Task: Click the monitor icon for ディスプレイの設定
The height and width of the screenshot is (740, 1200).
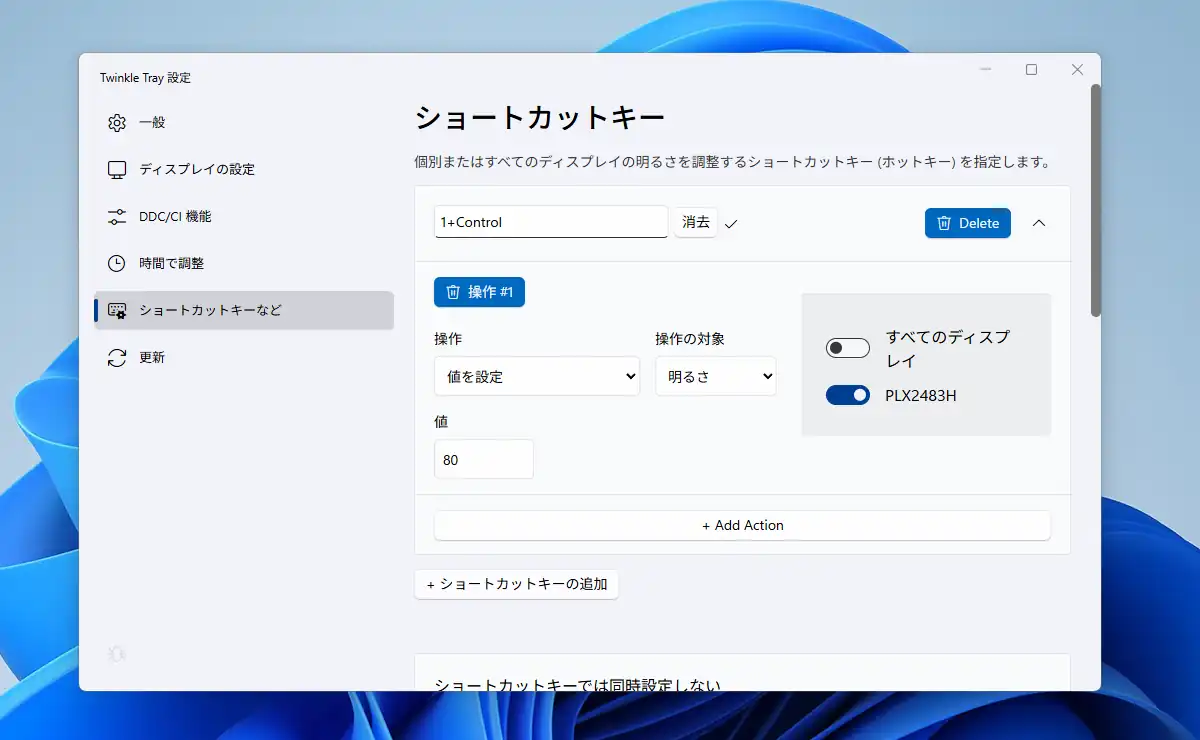Action: [117, 170]
